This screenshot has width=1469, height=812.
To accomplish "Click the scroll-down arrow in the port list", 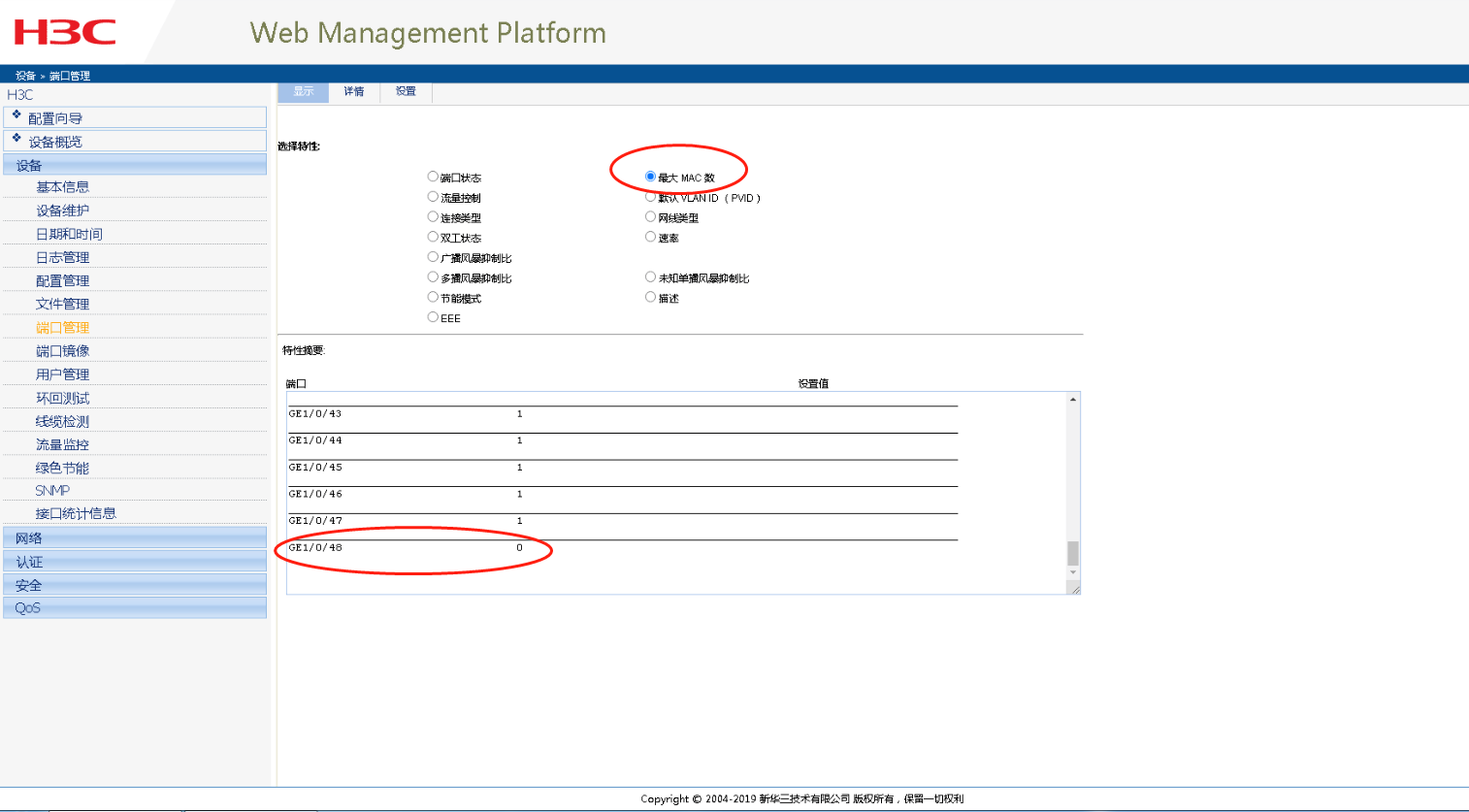I will pos(1073,572).
